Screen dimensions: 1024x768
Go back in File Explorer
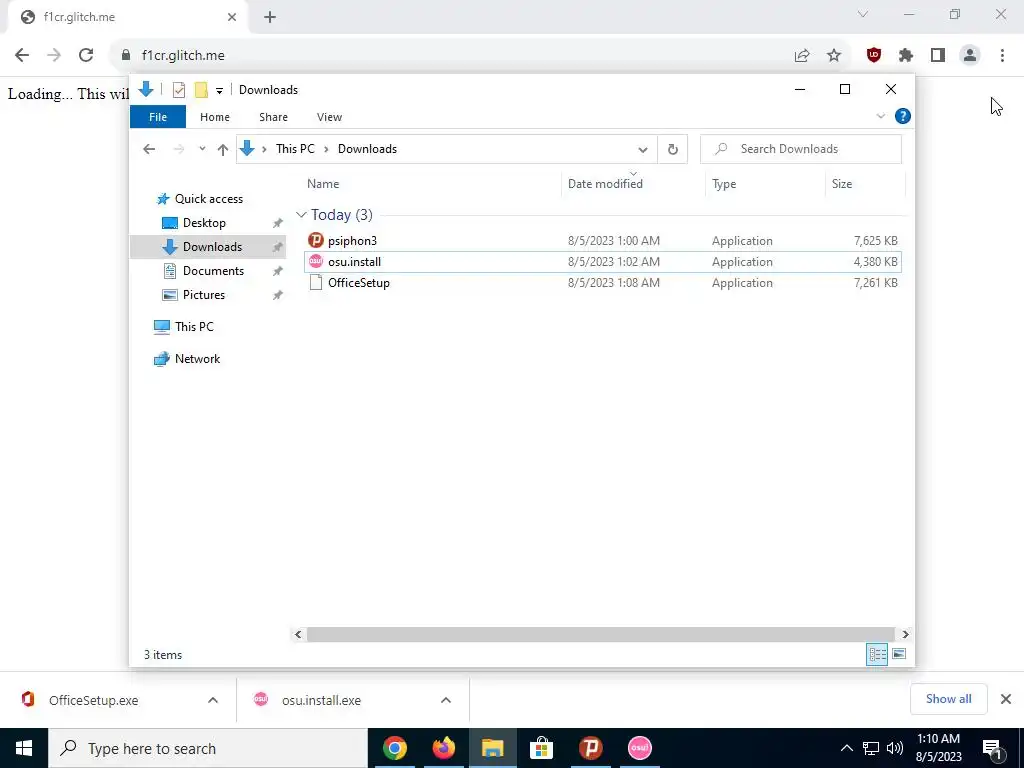click(x=149, y=150)
